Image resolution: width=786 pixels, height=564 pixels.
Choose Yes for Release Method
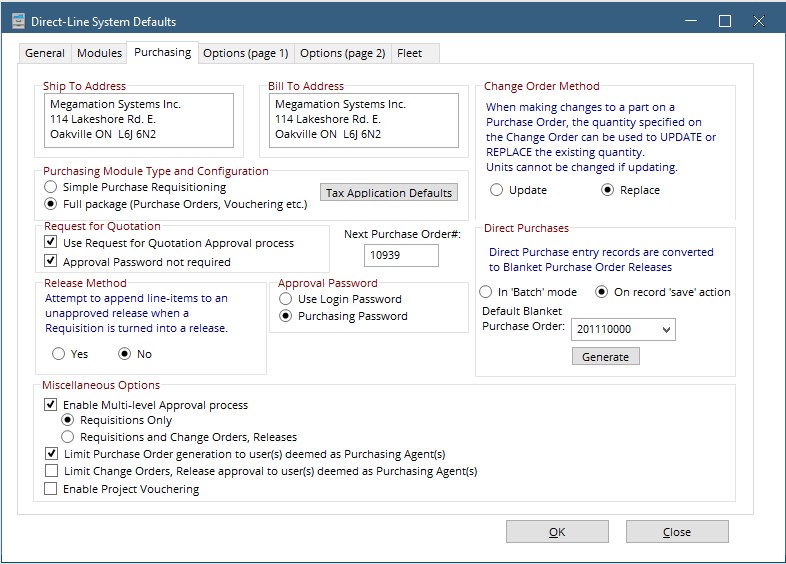point(59,354)
